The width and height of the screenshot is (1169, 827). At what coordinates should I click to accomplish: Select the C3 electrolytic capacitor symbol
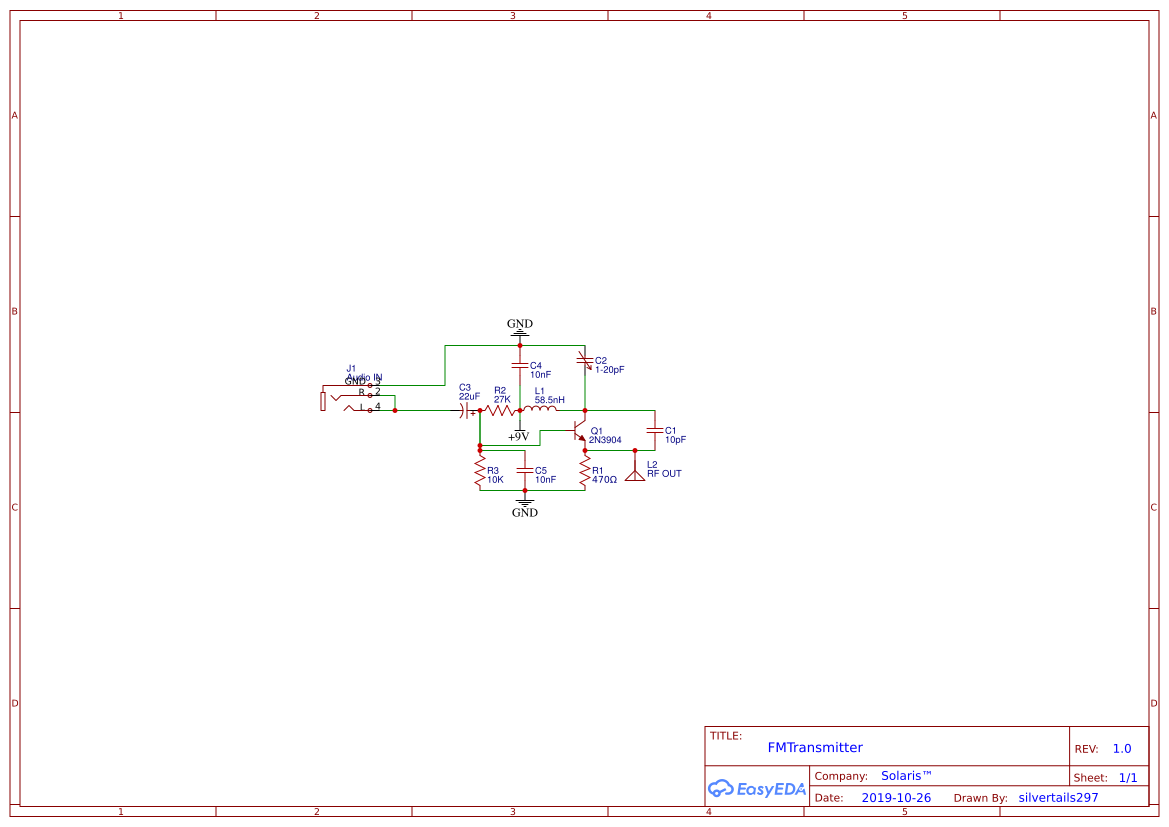coord(465,408)
